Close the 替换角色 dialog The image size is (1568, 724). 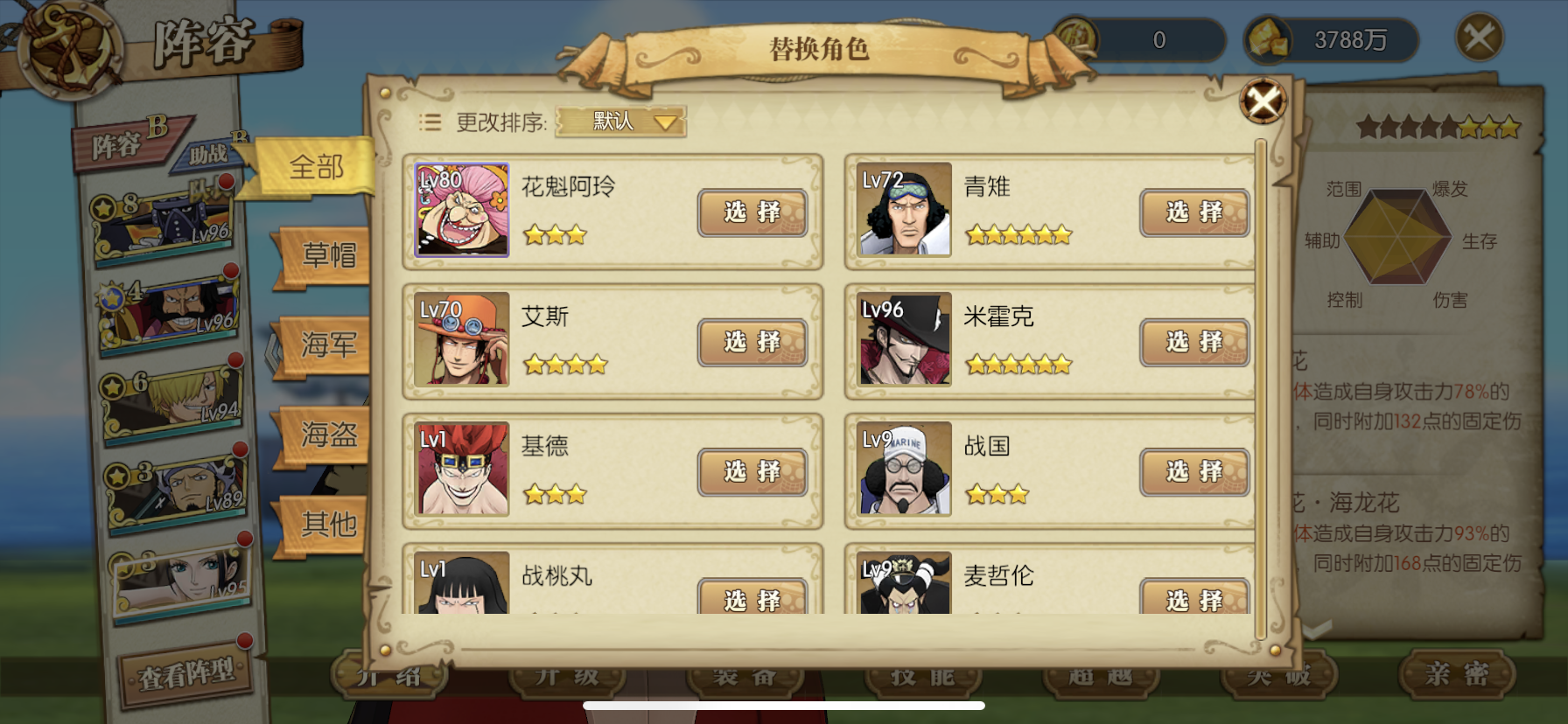[x=1263, y=102]
